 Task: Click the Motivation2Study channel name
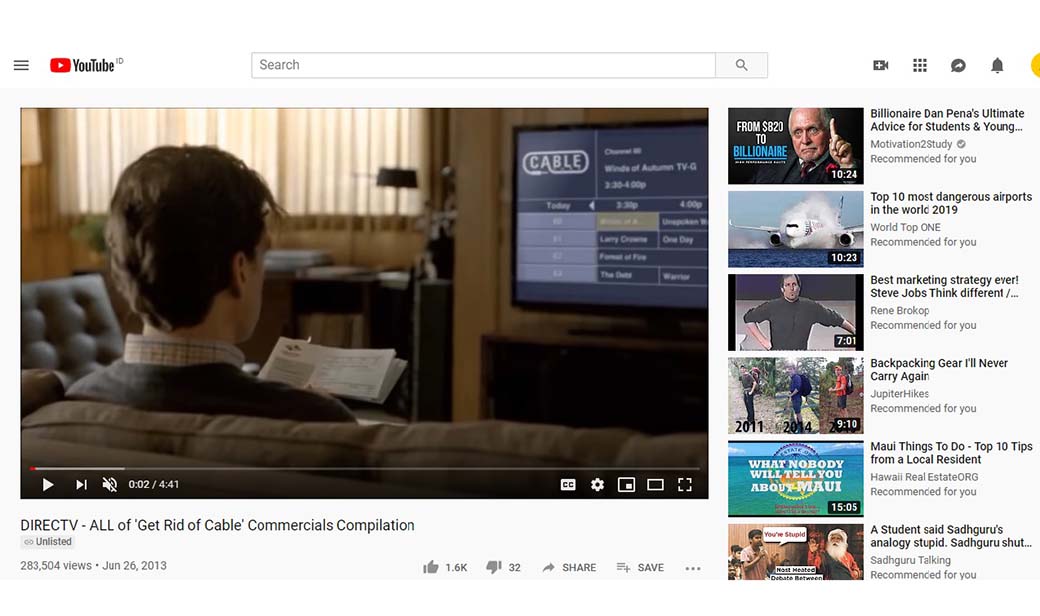[x=911, y=144]
